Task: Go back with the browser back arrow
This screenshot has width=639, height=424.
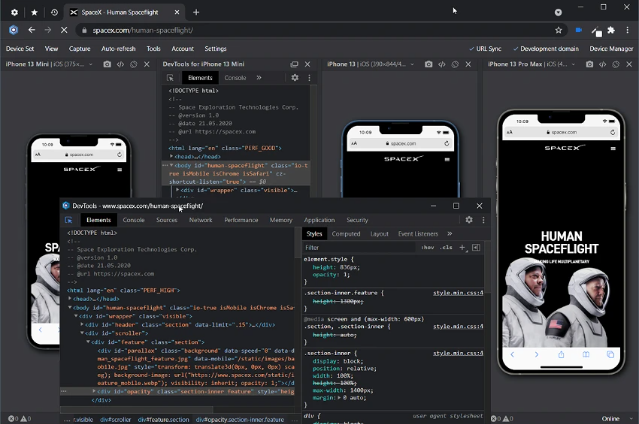Action: click(x=31, y=30)
